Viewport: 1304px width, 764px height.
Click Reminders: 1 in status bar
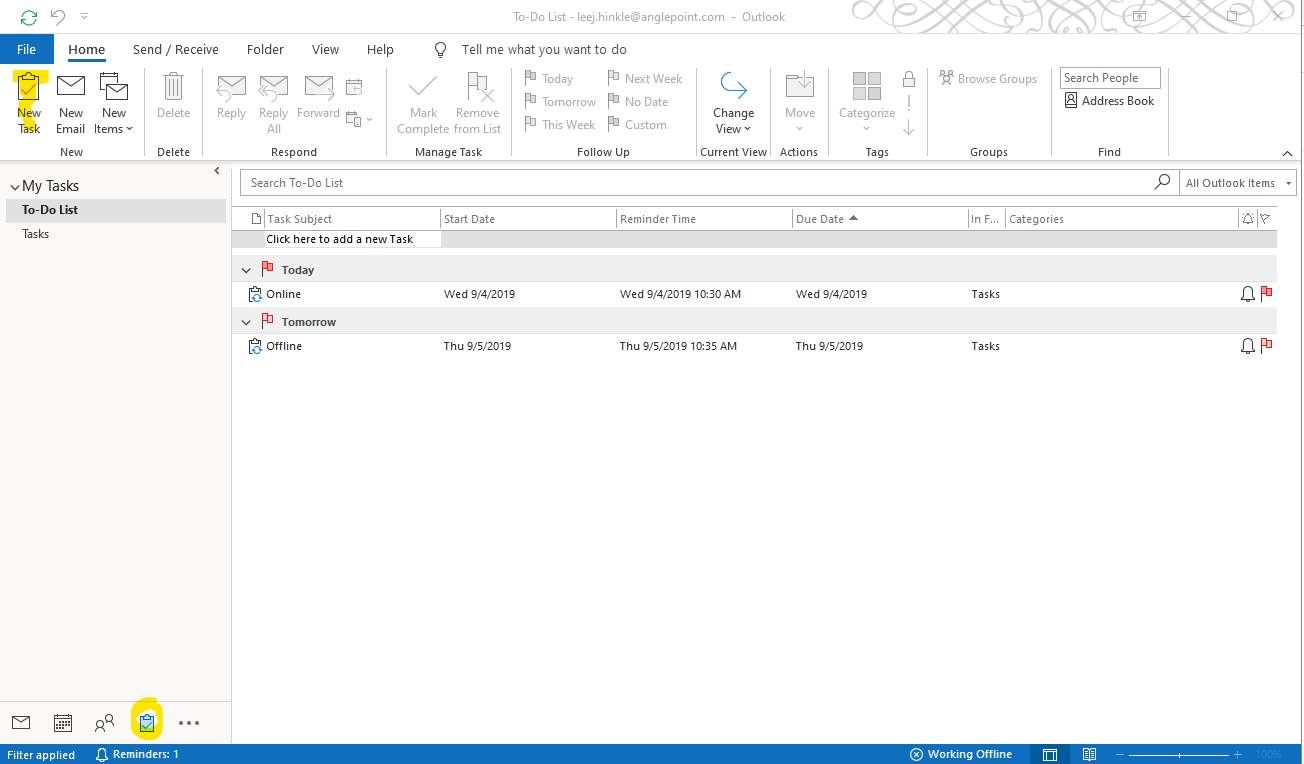click(137, 754)
